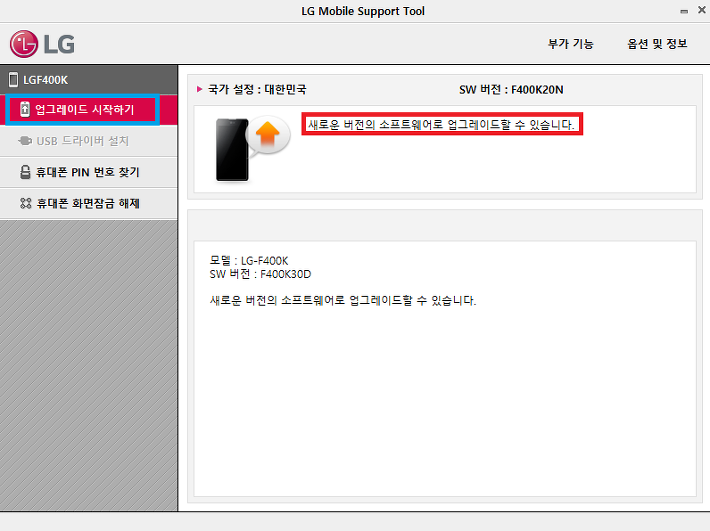Viewport: 710px width, 531px height.
Task: Click the padlock icon for PIN 번호 찾기
Action: pos(25,172)
